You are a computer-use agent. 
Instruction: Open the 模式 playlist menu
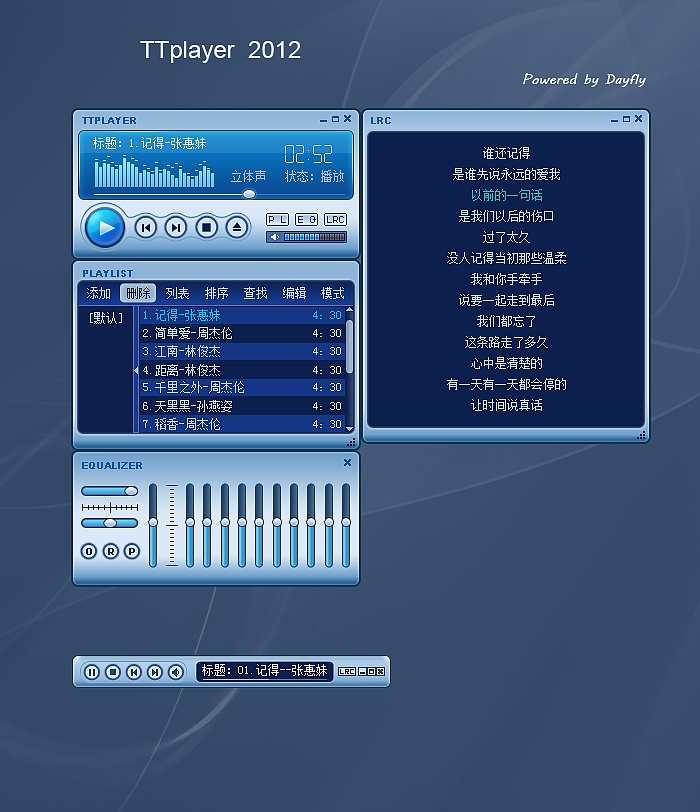(x=332, y=293)
